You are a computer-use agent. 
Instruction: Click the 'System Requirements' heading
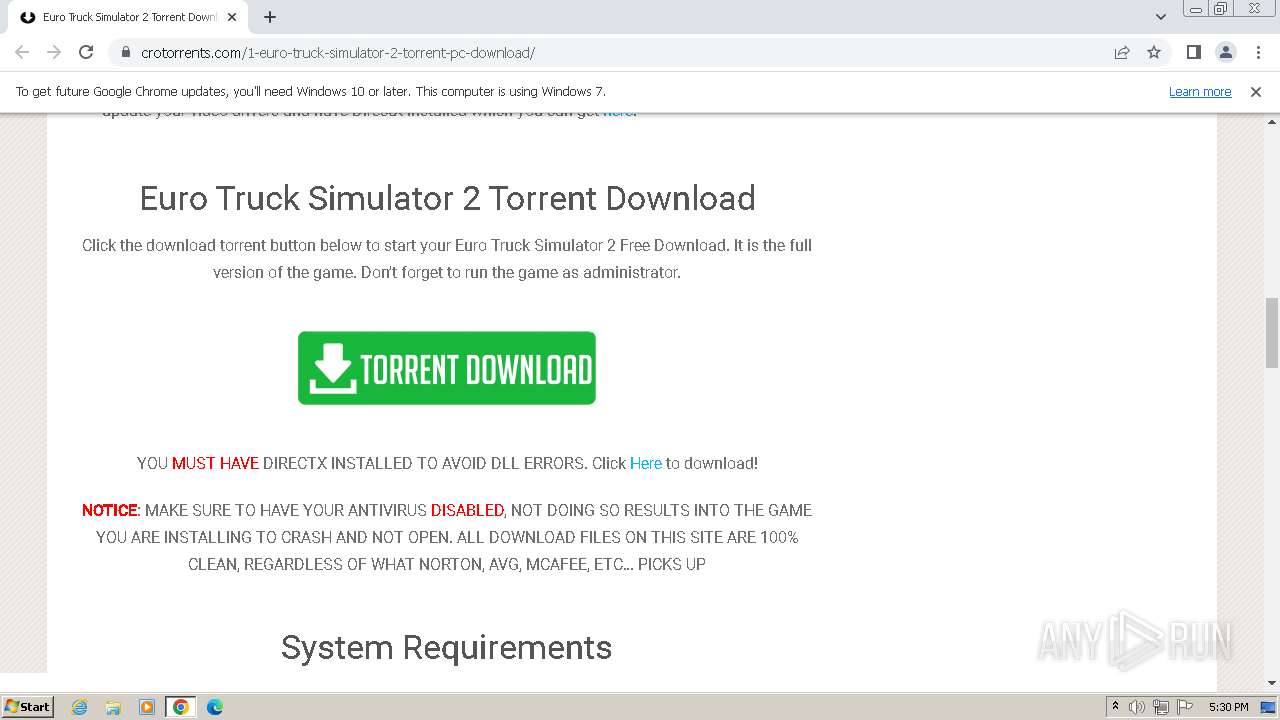point(446,647)
